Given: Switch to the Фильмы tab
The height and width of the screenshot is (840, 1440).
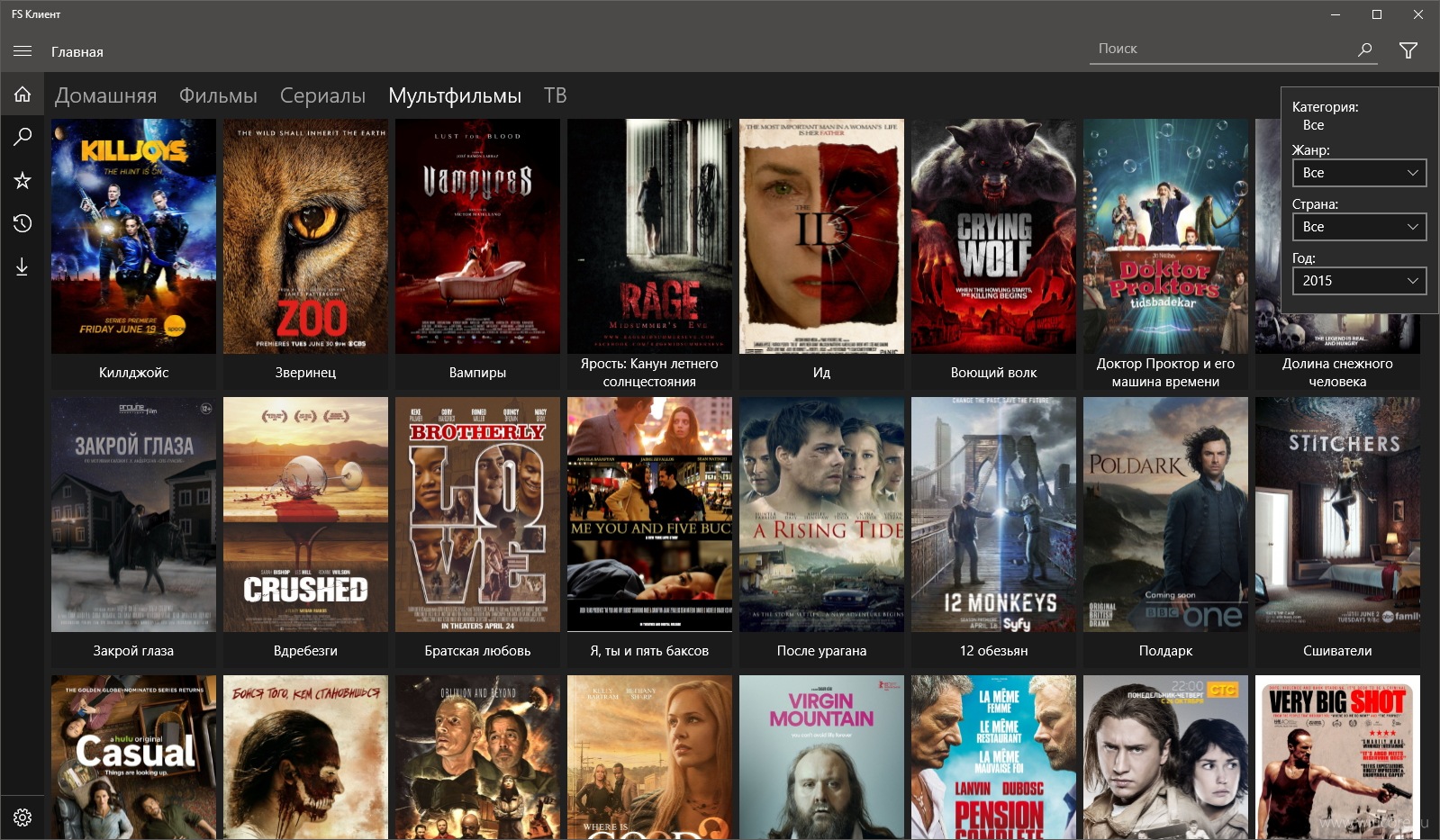Looking at the screenshot, I should click(218, 95).
